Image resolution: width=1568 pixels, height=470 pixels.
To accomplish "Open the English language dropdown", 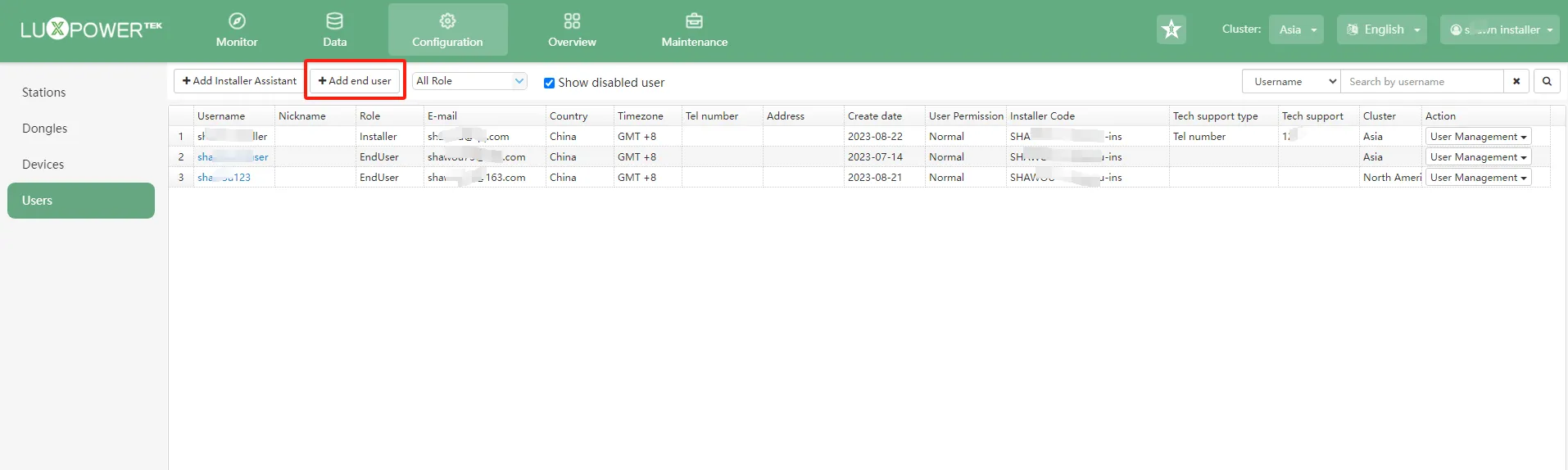I will click(1382, 29).
